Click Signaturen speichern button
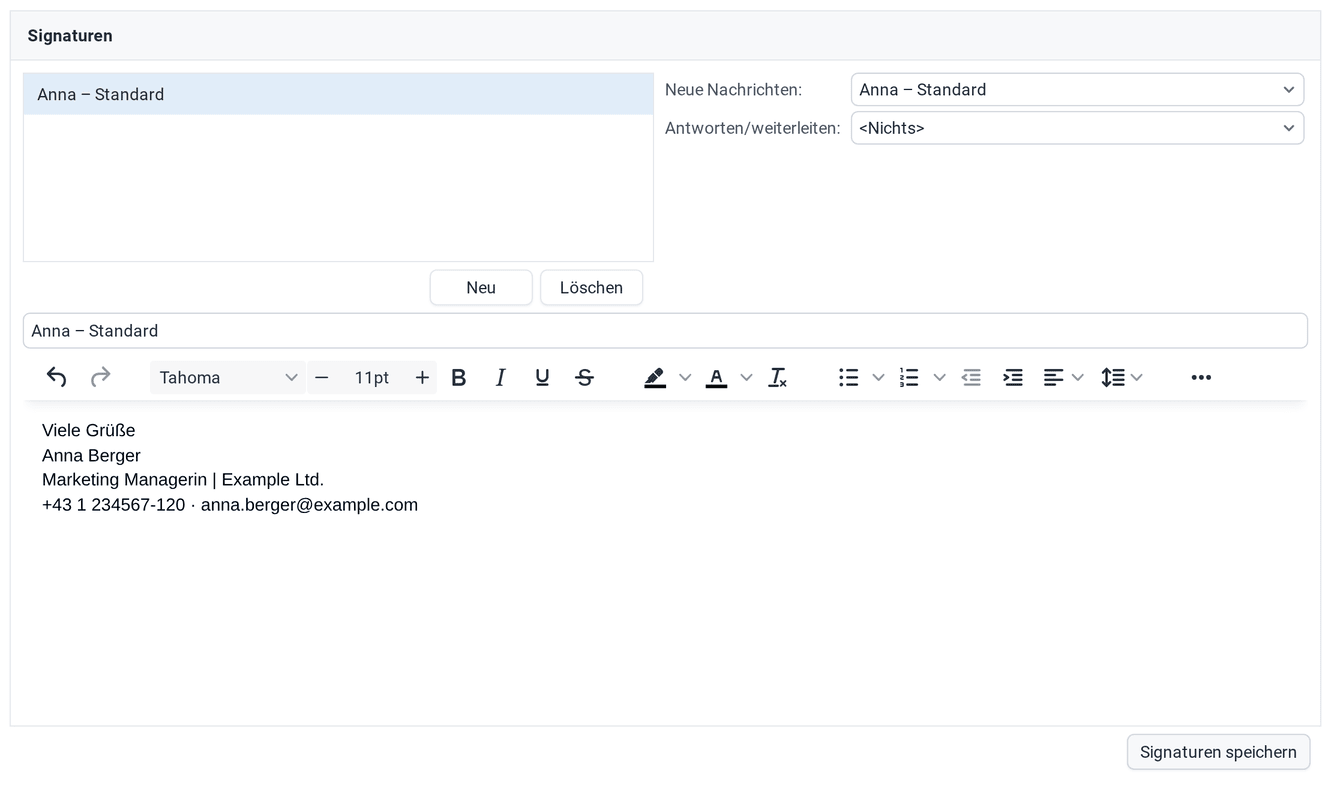This screenshot has height=786, width=1331. 1218,752
